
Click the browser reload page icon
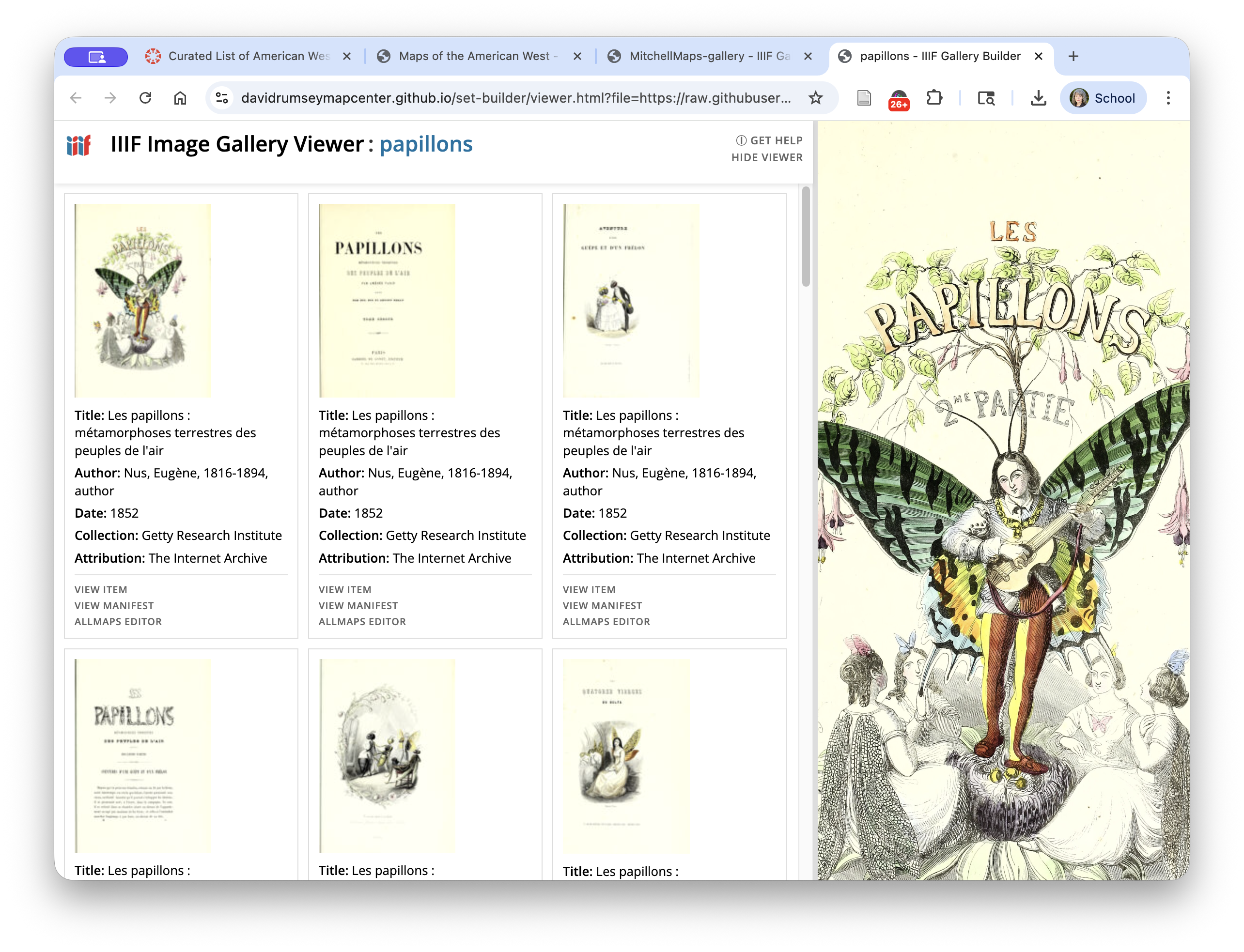click(x=146, y=97)
